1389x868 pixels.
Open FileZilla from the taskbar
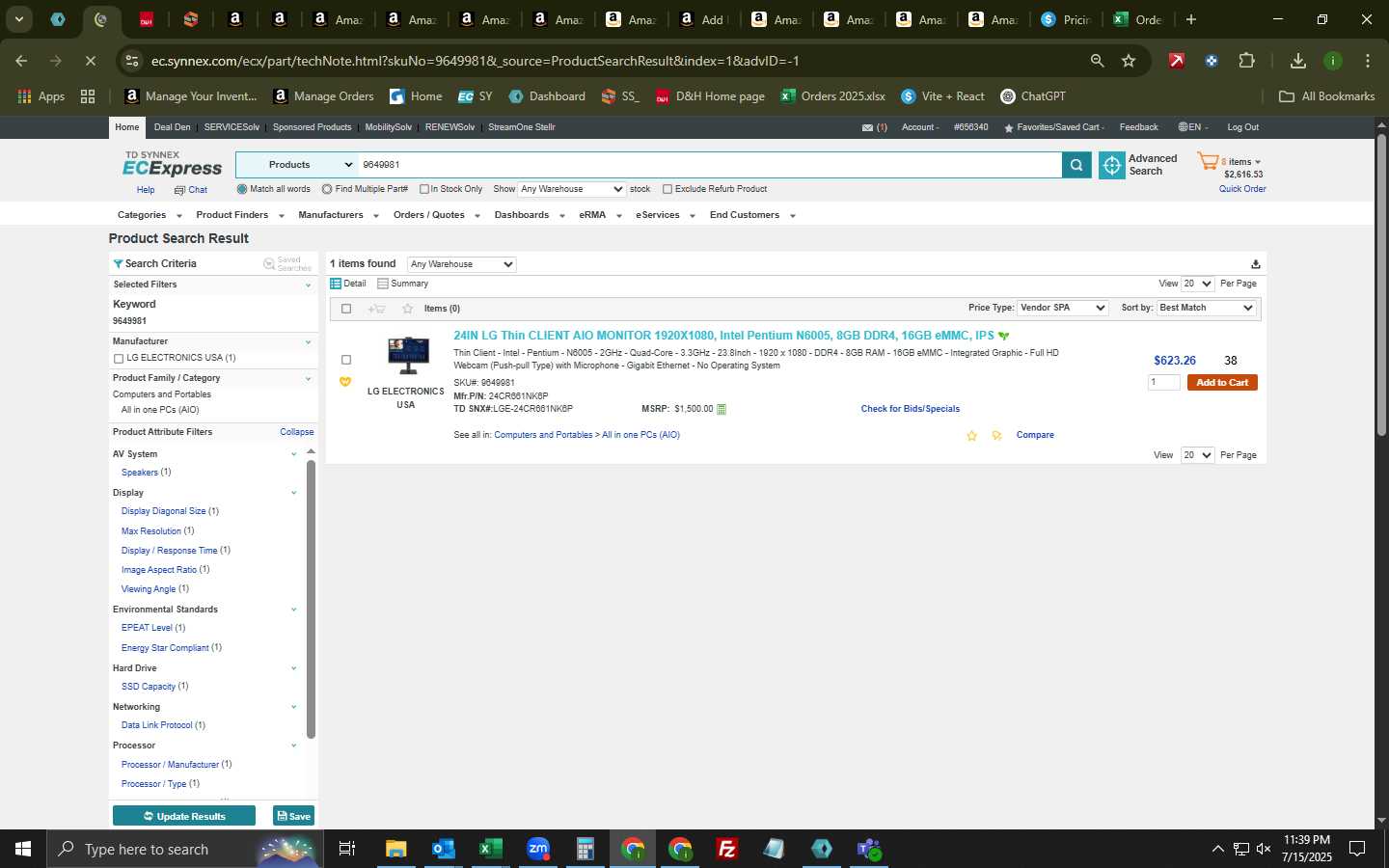tap(727, 849)
